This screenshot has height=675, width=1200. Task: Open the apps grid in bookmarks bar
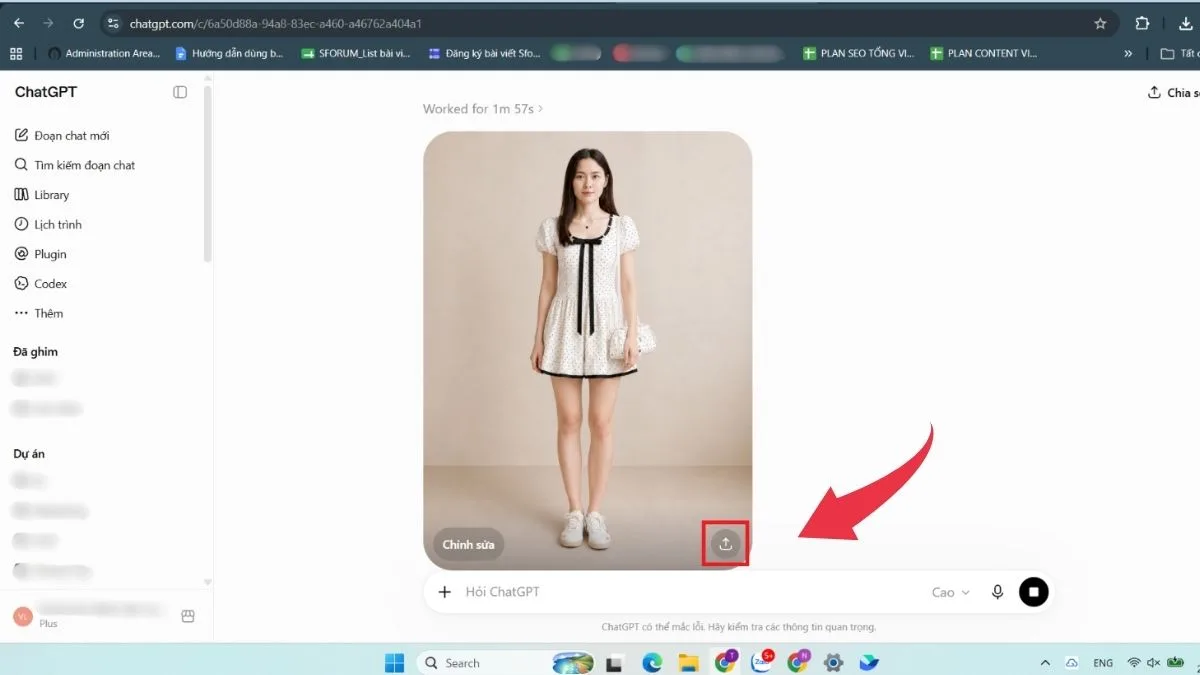pos(16,54)
